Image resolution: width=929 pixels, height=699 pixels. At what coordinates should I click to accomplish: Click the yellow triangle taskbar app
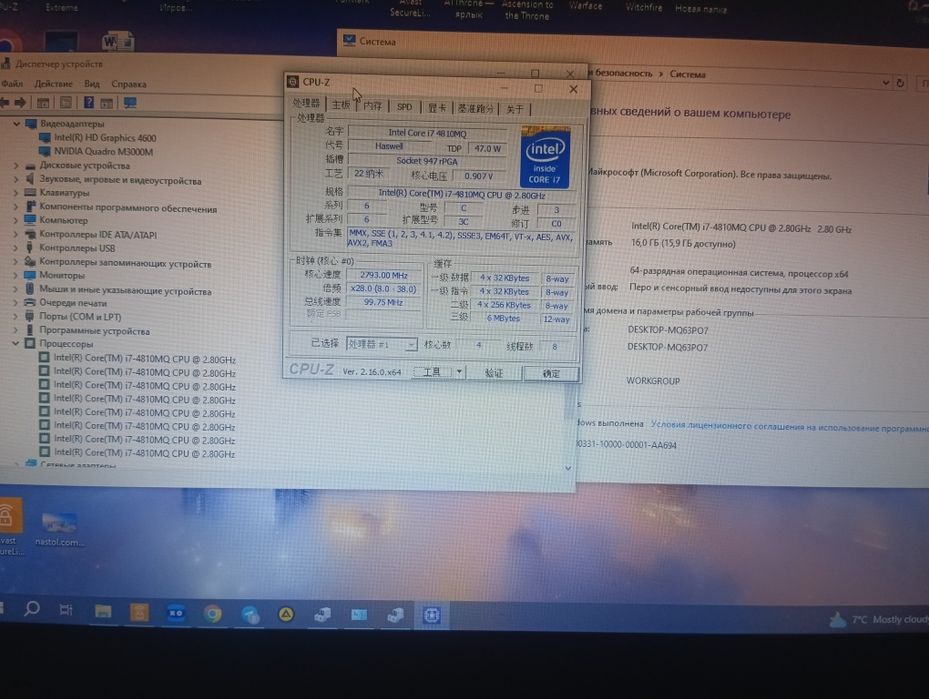[x=286, y=615]
